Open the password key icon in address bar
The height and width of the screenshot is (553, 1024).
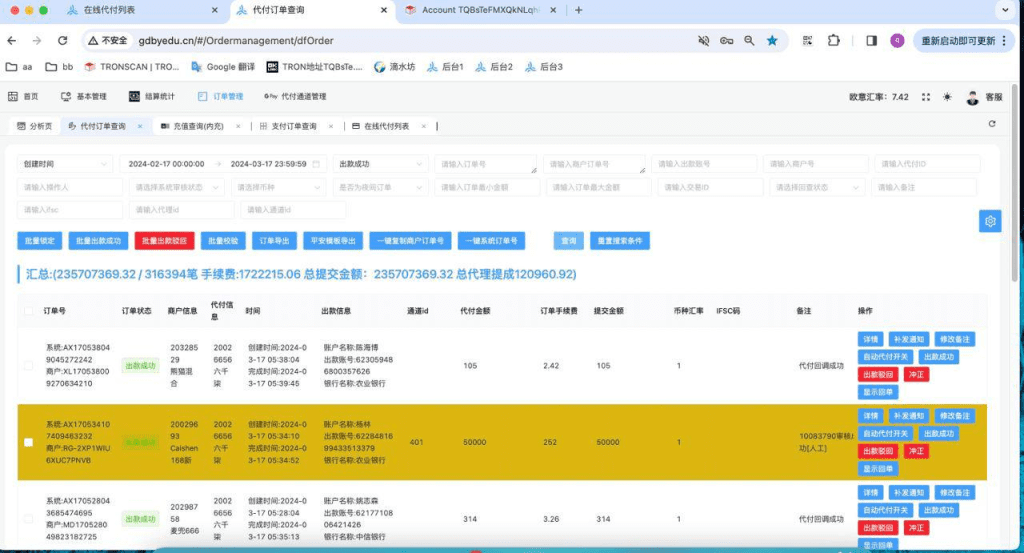726,40
